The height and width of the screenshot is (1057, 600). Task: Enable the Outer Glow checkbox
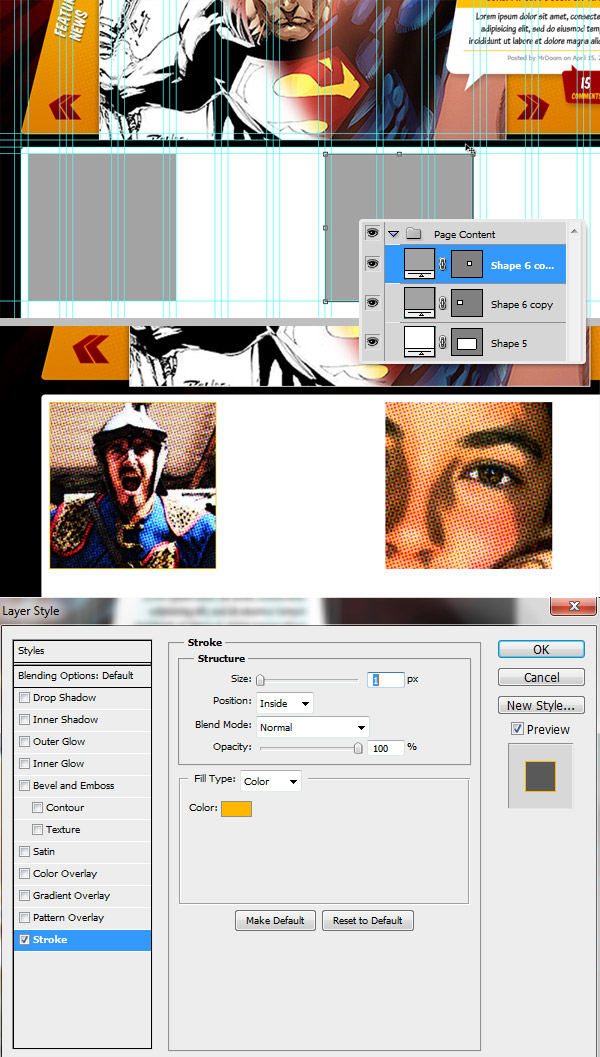pos(25,742)
